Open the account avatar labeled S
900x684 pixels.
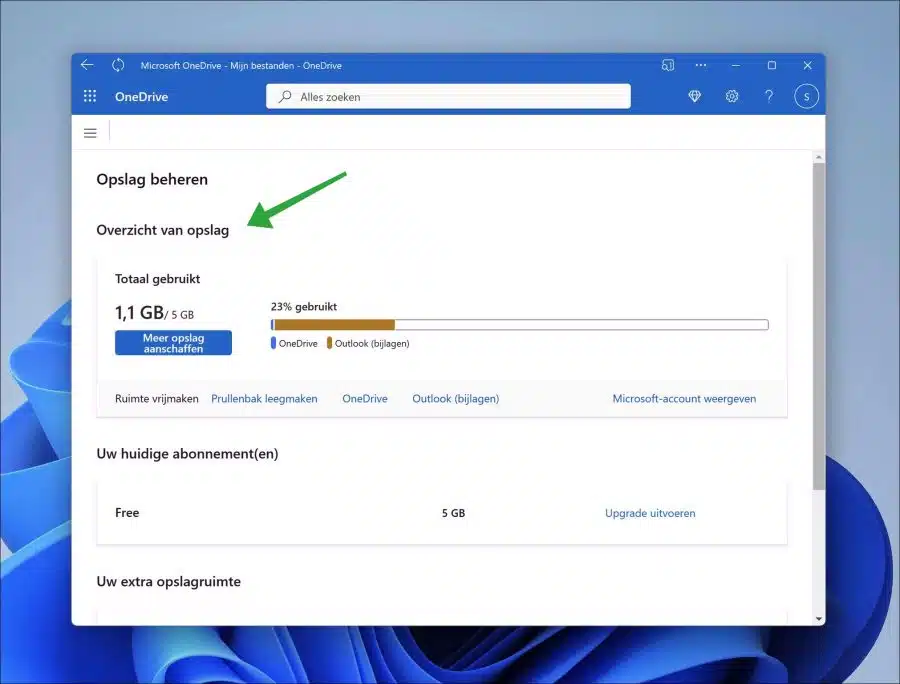click(806, 96)
